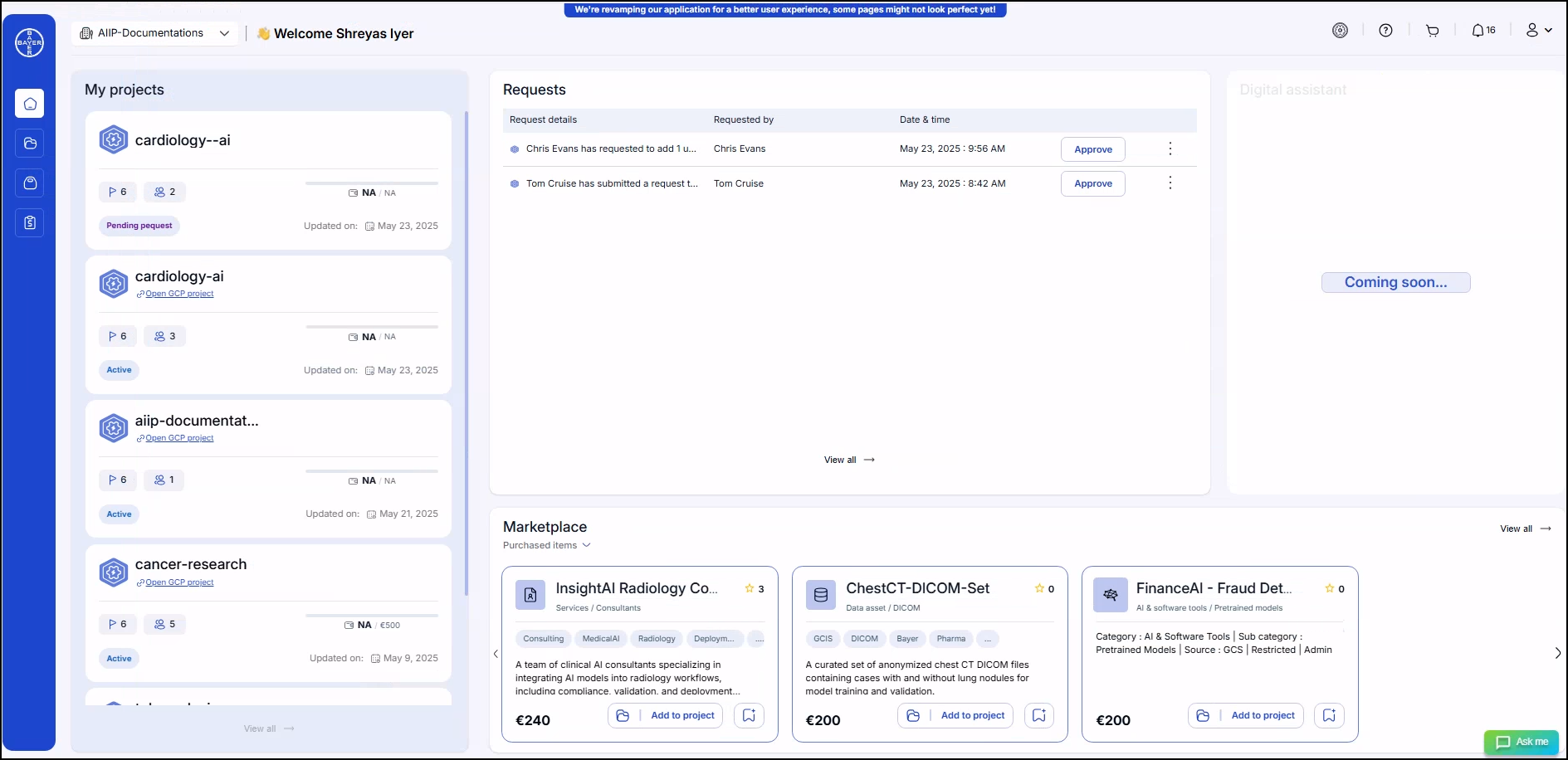Click the cancer-research project icon
The height and width of the screenshot is (760, 1568).
coord(114,572)
